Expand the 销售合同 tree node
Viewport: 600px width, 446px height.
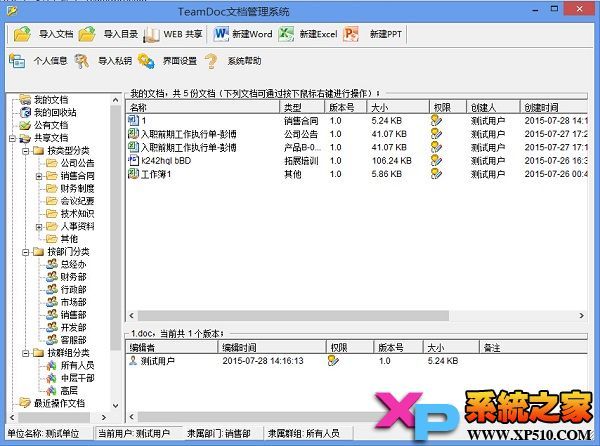tap(39, 176)
